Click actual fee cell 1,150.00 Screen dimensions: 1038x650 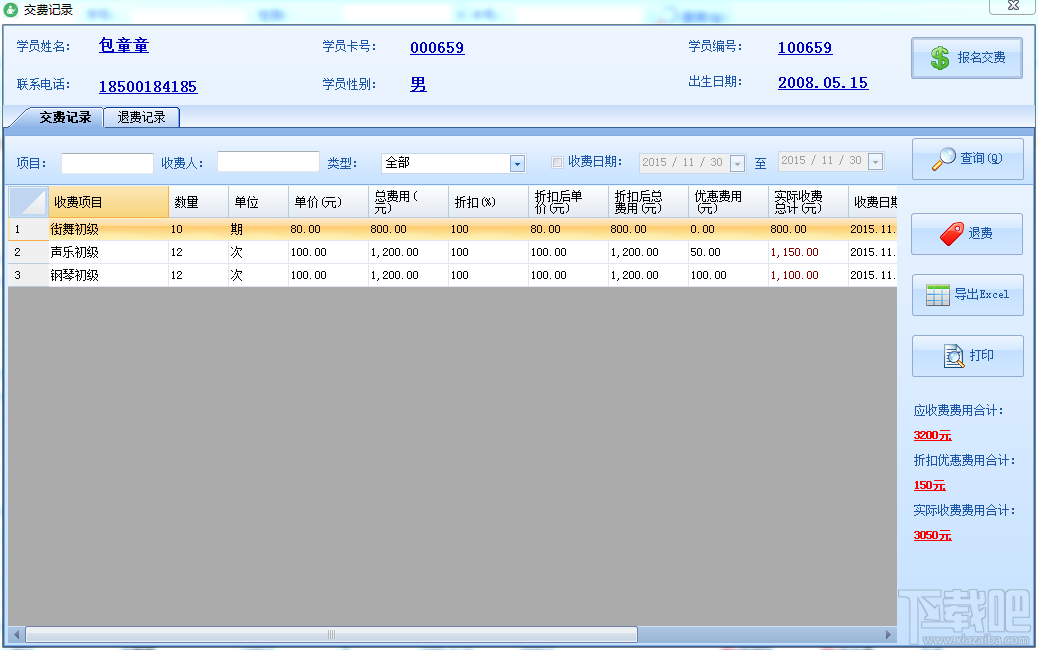(x=808, y=252)
